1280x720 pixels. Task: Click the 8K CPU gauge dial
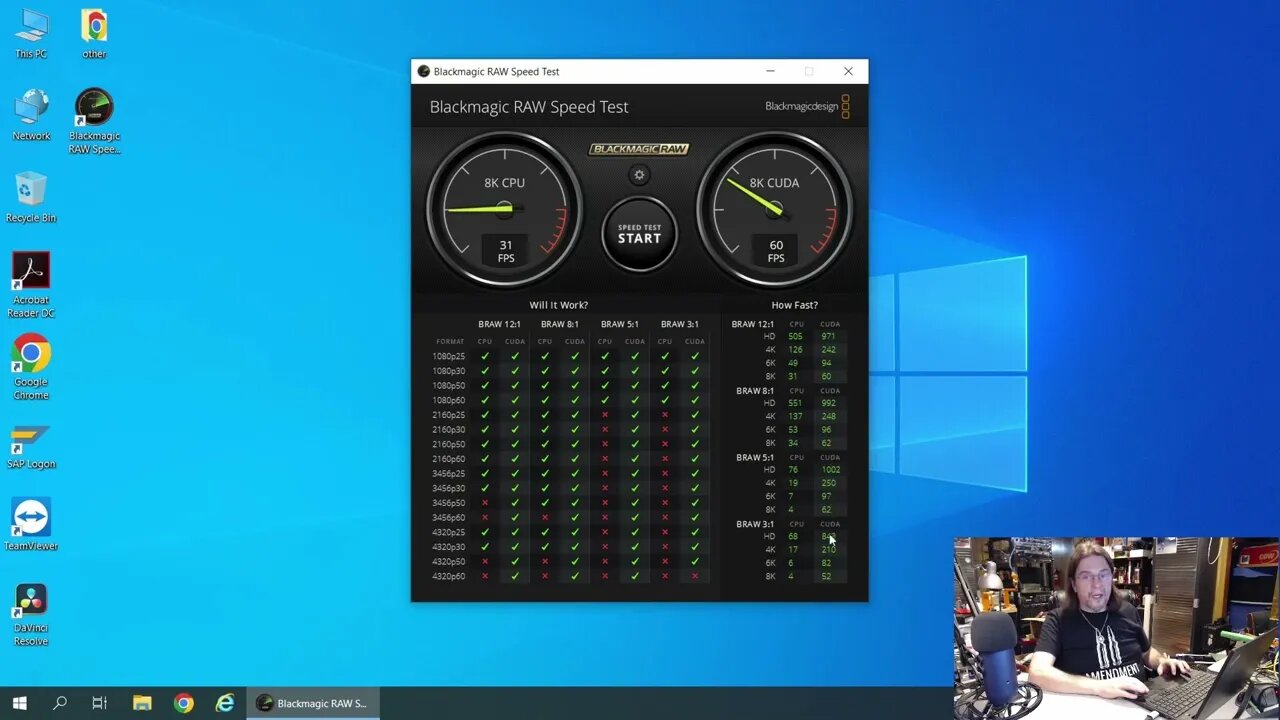(x=505, y=210)
